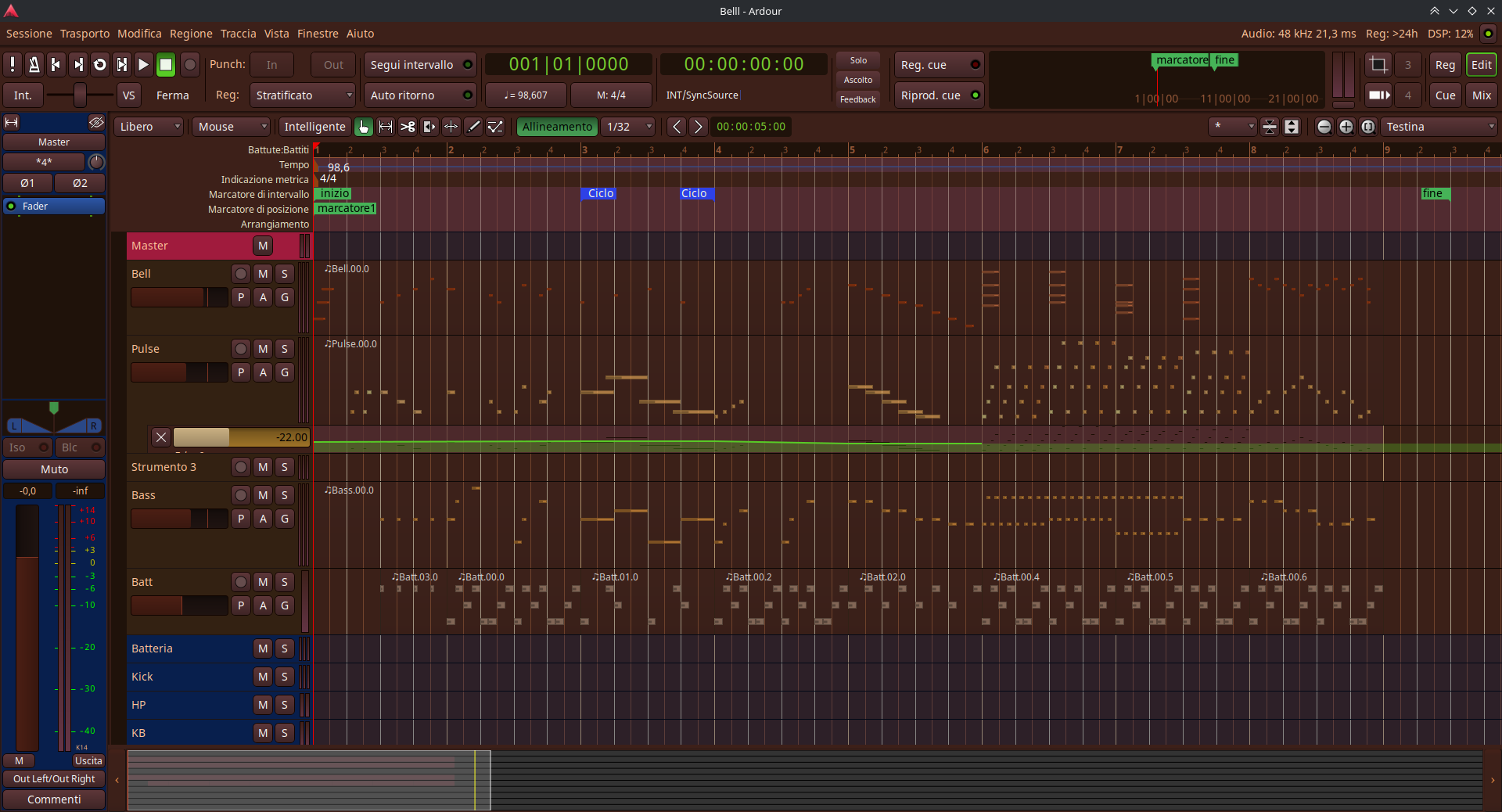Toggle Auto ritorno option
1502x812 pixels.
click(x=420, y=95)
